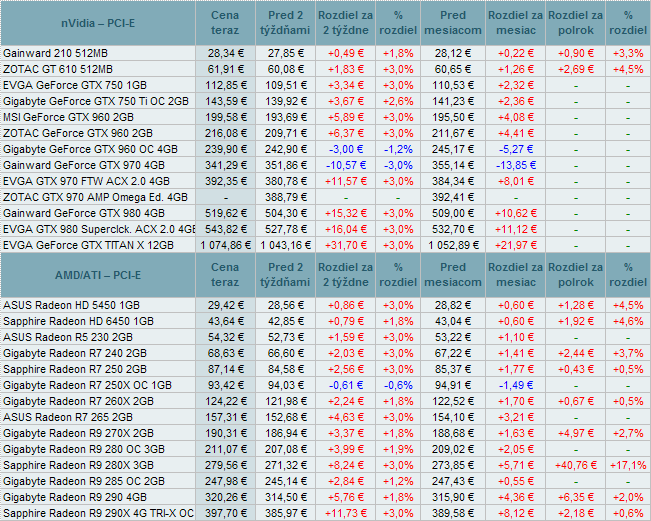Screen dimensions: 651x521
Task: Select Gigabyte Radeon R9 270X 2GB name
Action: coord(78,433)
